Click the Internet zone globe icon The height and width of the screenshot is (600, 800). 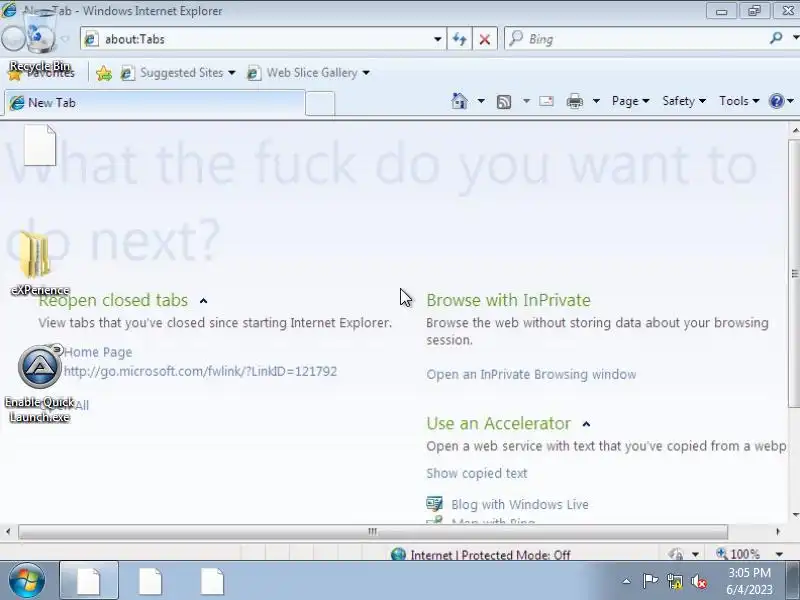click(x=398, y=554)
